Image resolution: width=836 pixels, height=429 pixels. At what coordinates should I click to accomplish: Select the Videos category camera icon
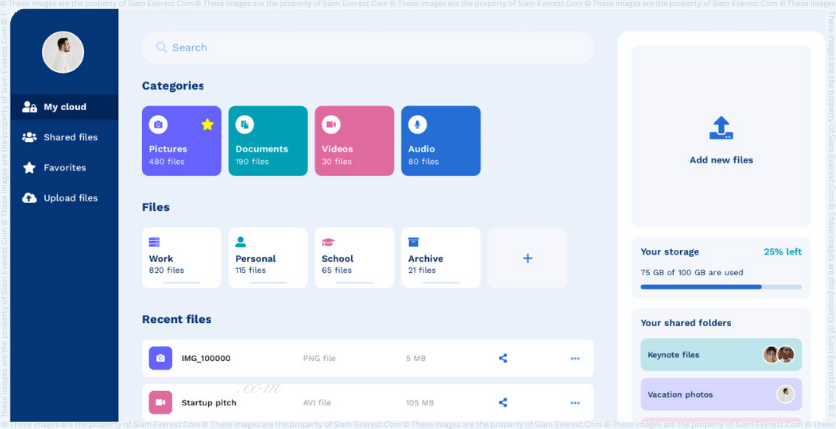(x=331, y=125)
